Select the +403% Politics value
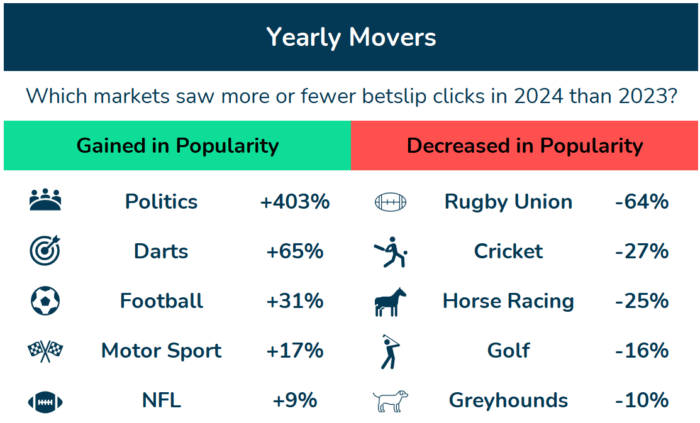 [x=295, y=202]
